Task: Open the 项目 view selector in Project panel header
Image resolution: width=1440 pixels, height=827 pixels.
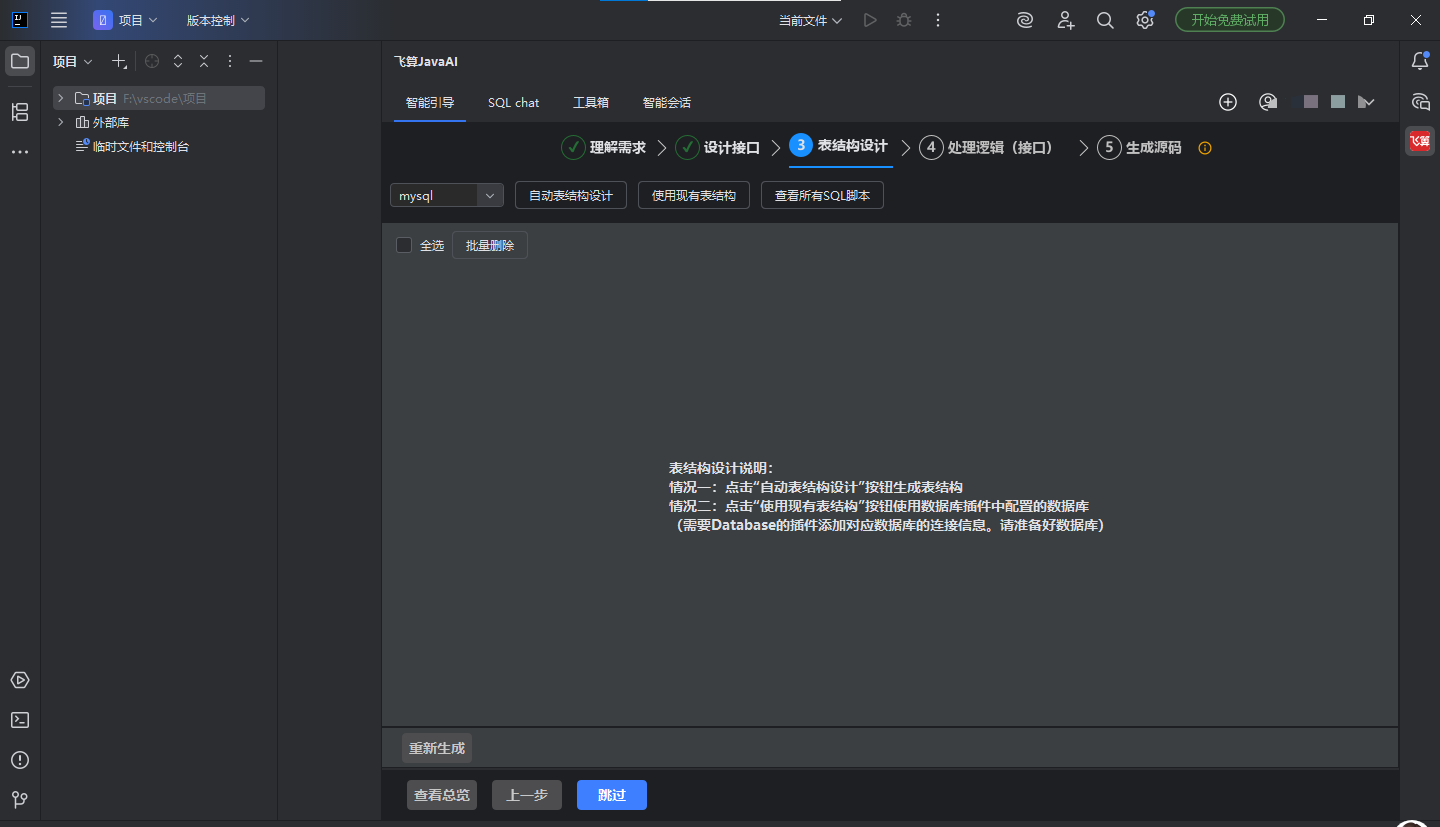Action: pos(73,61)
